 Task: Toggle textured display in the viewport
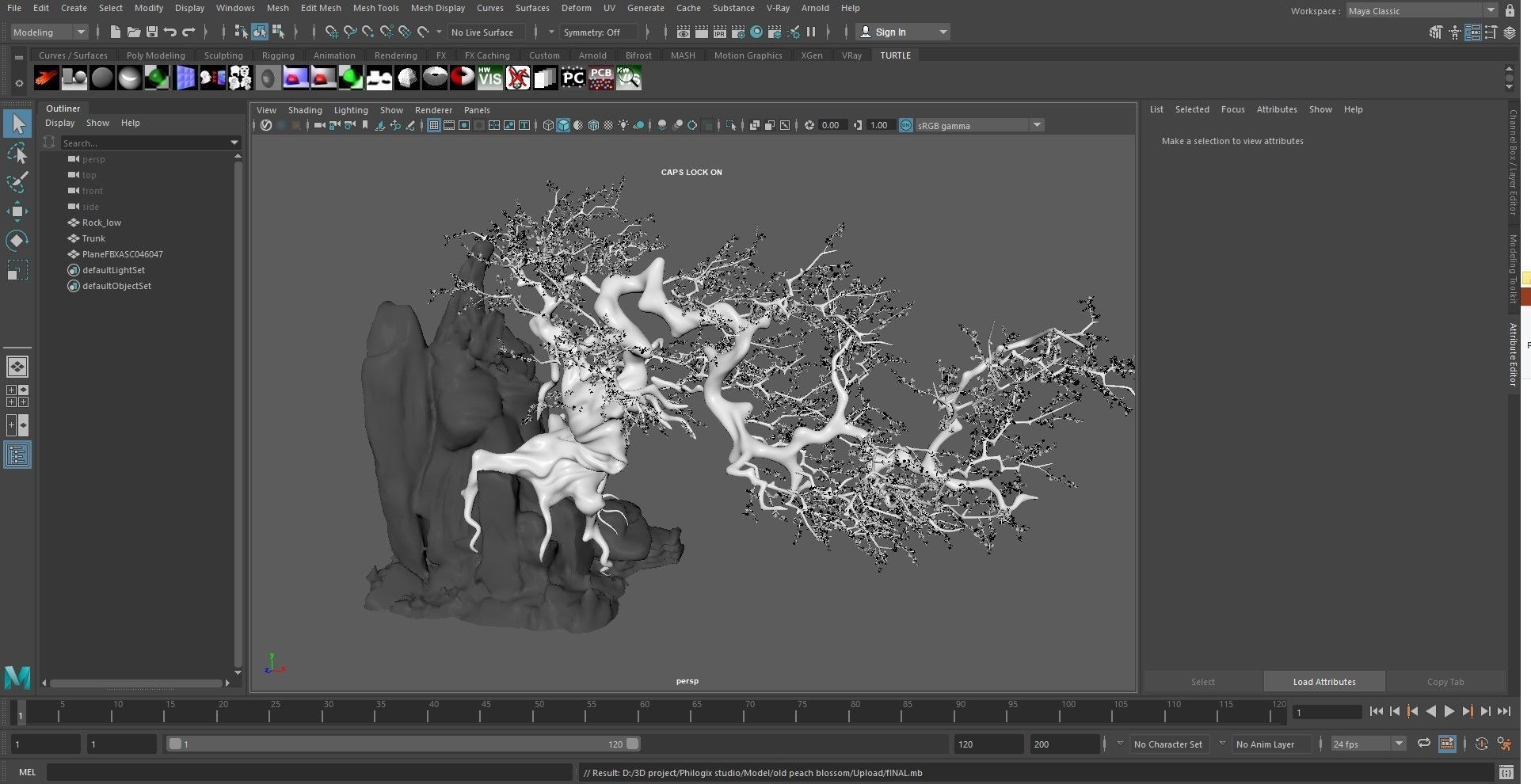coord(608,125)
